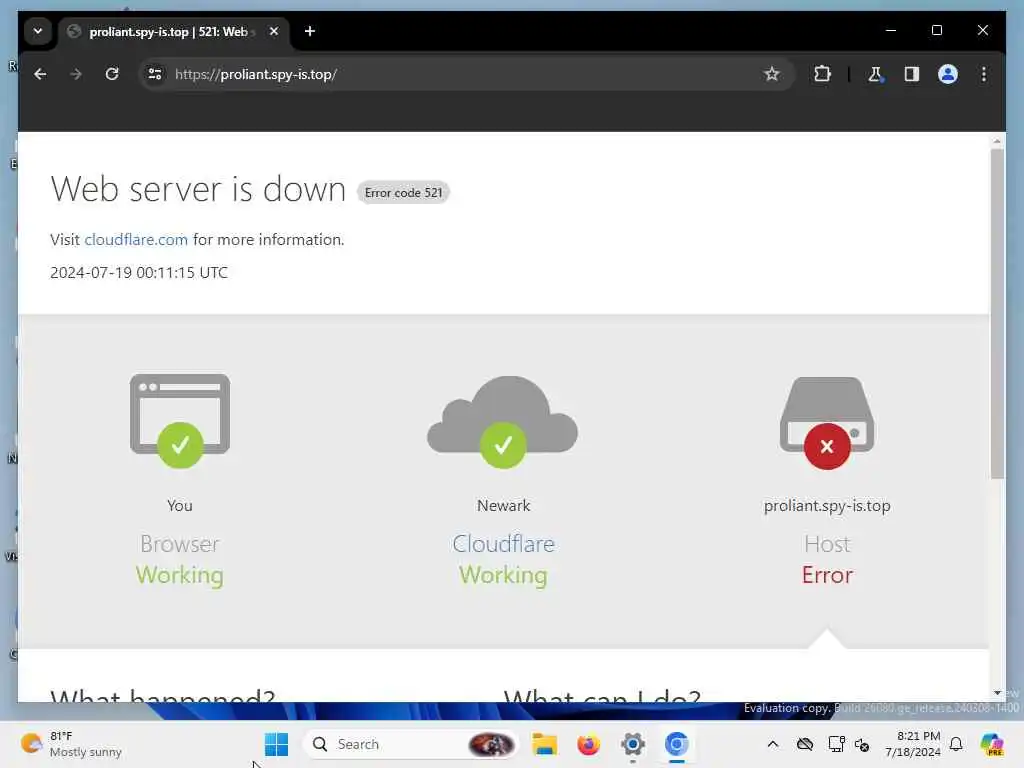Open the weather widget showing 81°F

coord(71,744)
